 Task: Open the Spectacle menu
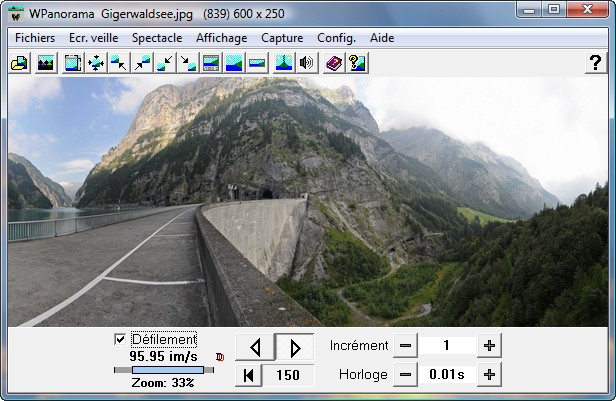pyautogui.click(x=157, y=38)
